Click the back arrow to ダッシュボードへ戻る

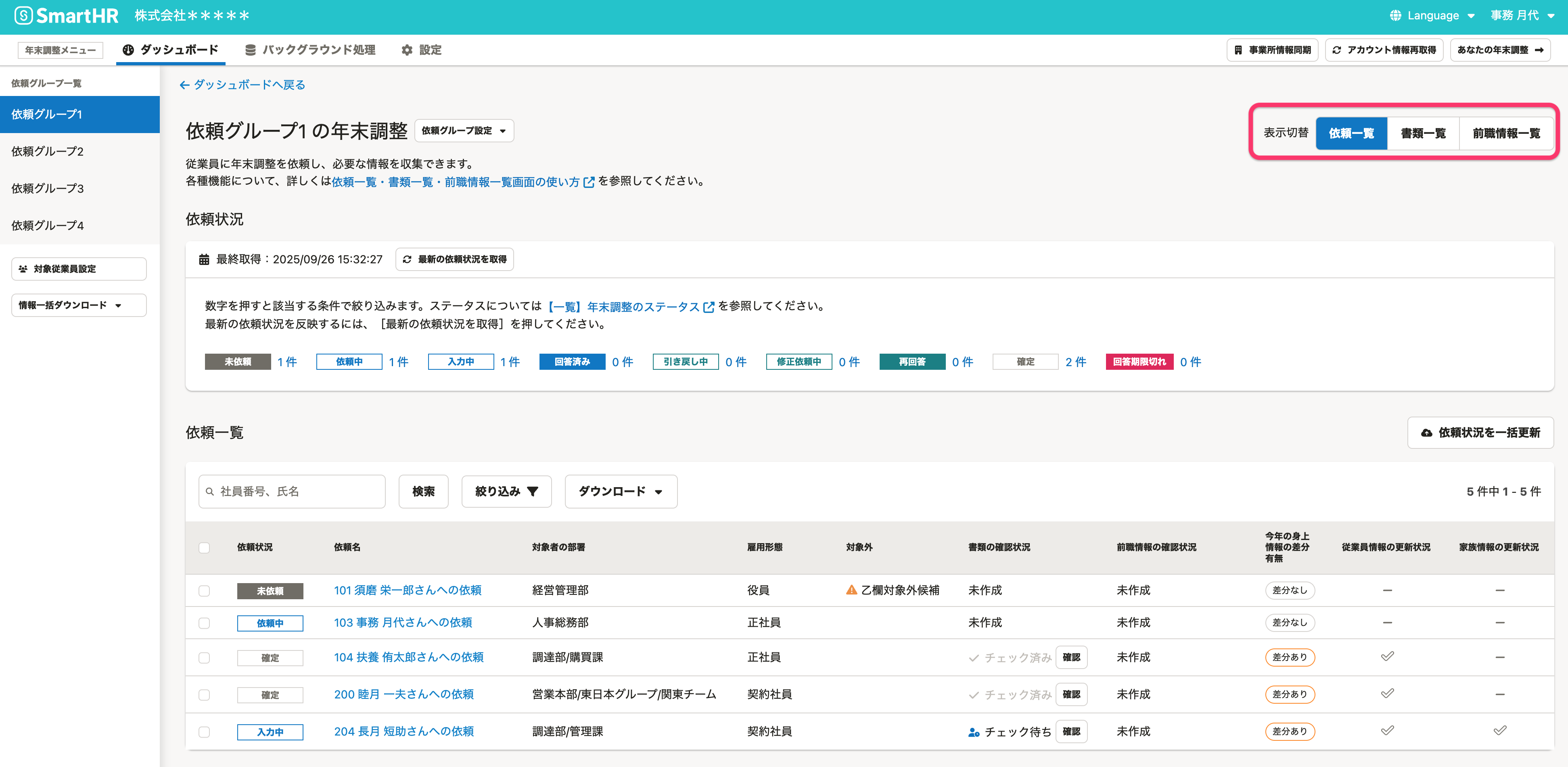point(184,85)
